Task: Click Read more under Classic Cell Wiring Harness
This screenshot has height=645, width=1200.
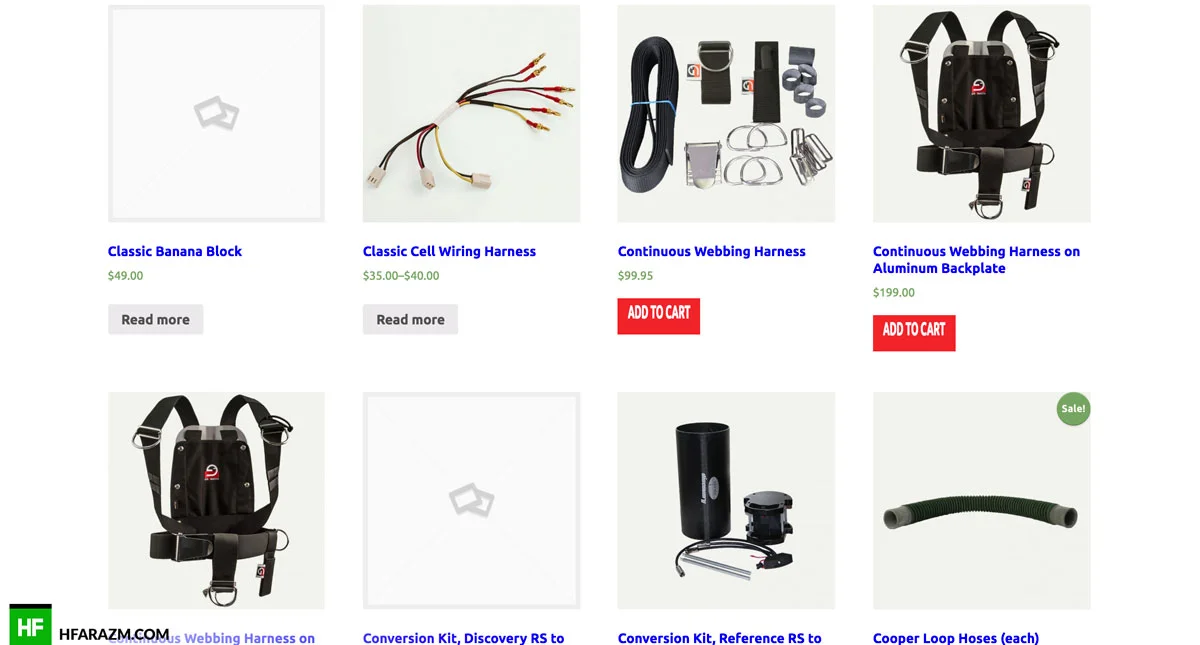Action: (x=410, y=320)
